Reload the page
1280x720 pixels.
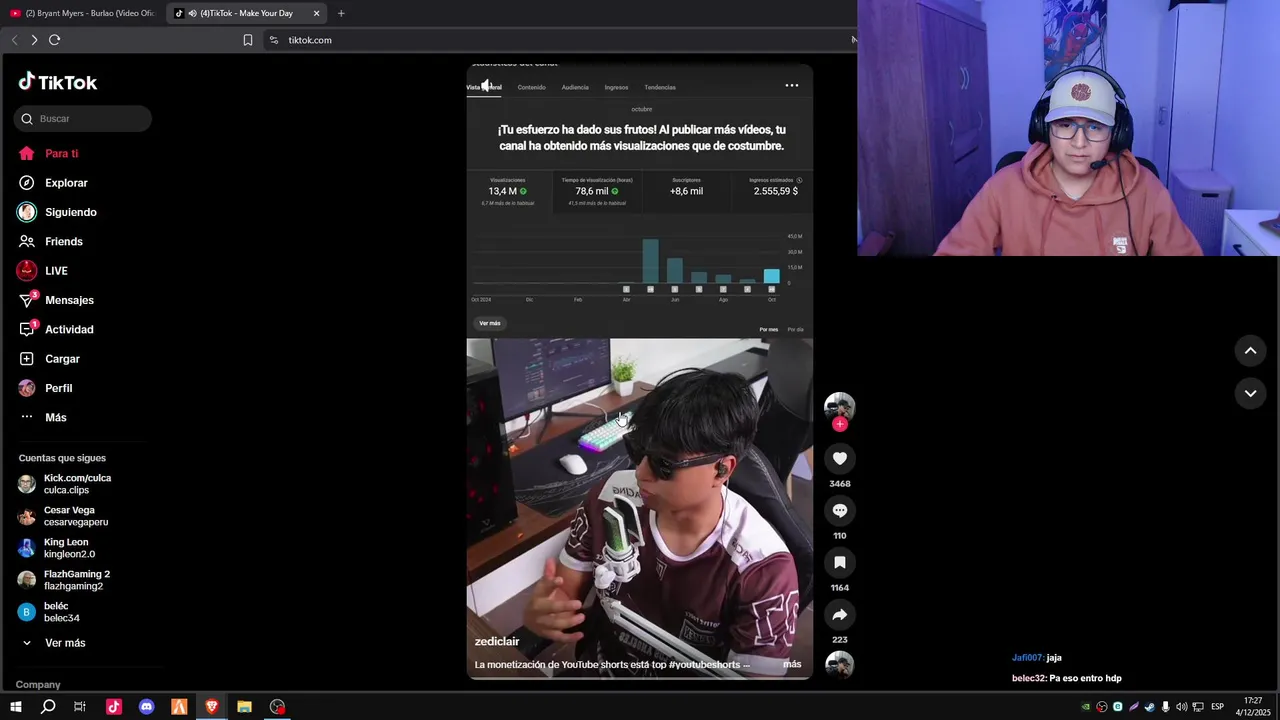(55, 40)
